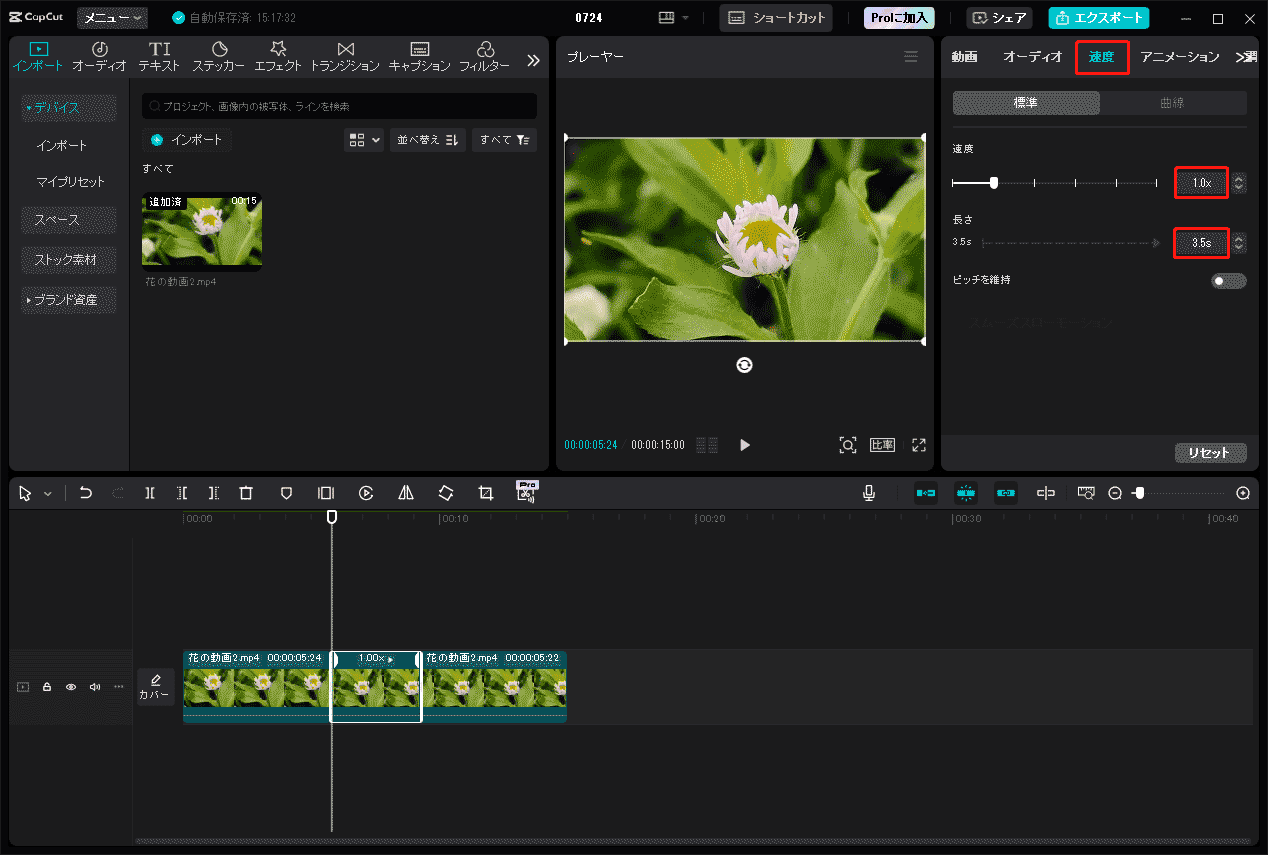Click the ショートカット button
Viewport: 1268px width, 855px height.
pyautogui.click(x=776, y=18)
